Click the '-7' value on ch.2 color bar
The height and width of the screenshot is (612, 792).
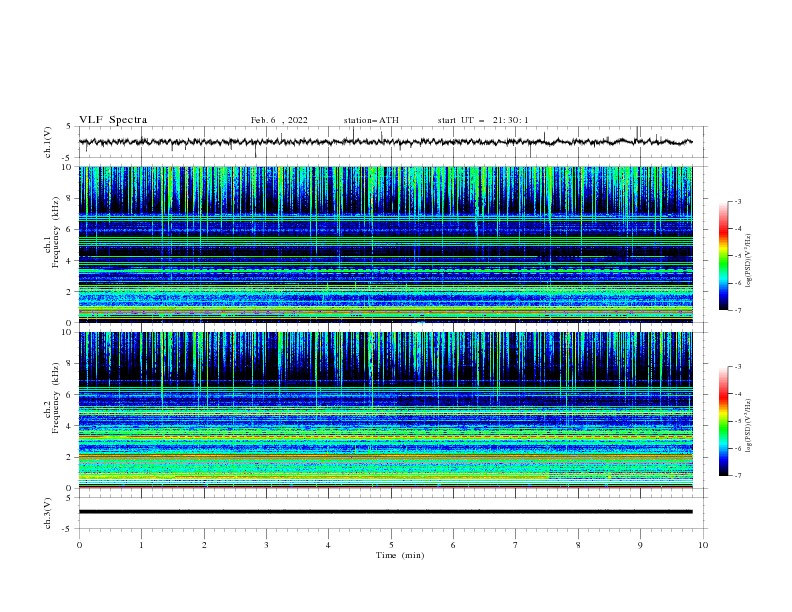737,475
